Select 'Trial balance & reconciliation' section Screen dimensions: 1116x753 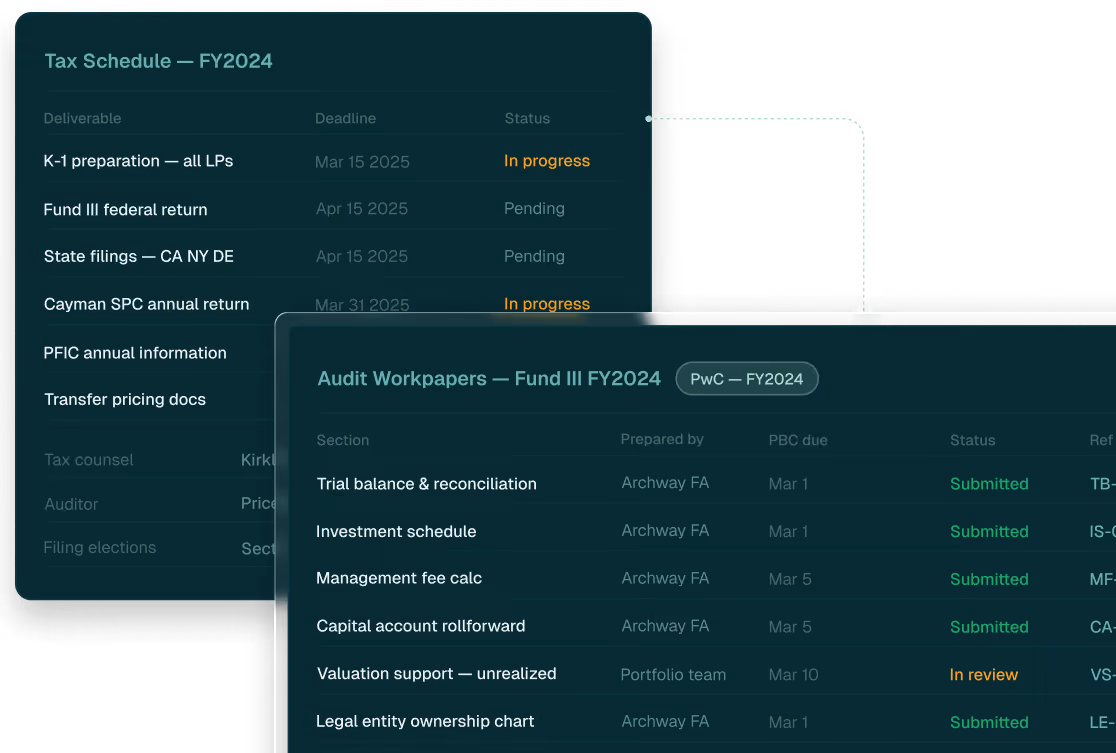426,484
